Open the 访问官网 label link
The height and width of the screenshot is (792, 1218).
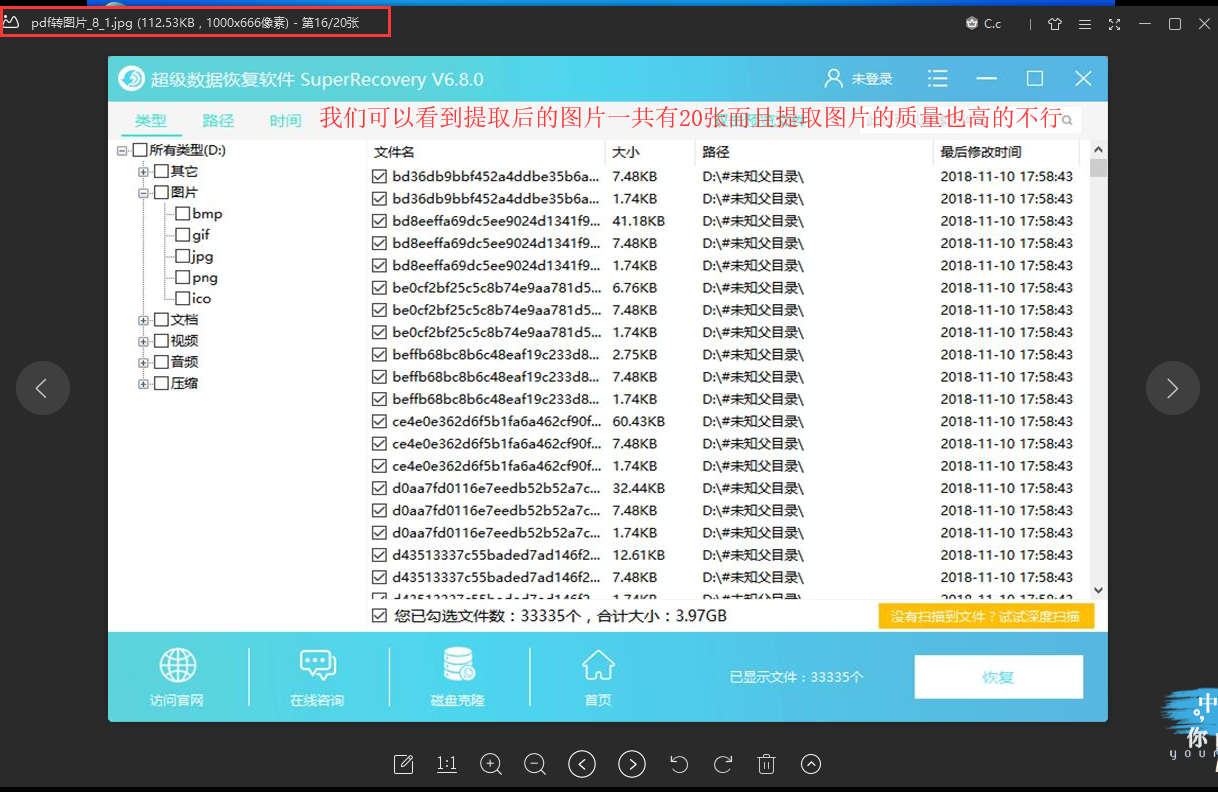point(177,700)
